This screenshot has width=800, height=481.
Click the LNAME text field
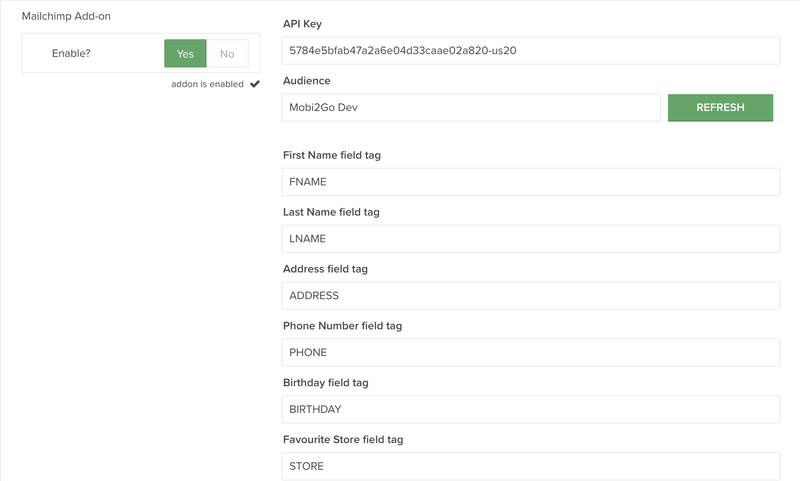coord(530,239)
